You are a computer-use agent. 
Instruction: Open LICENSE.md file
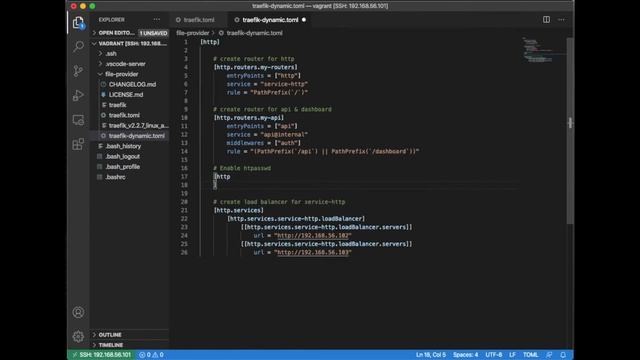tap(129, 95)
